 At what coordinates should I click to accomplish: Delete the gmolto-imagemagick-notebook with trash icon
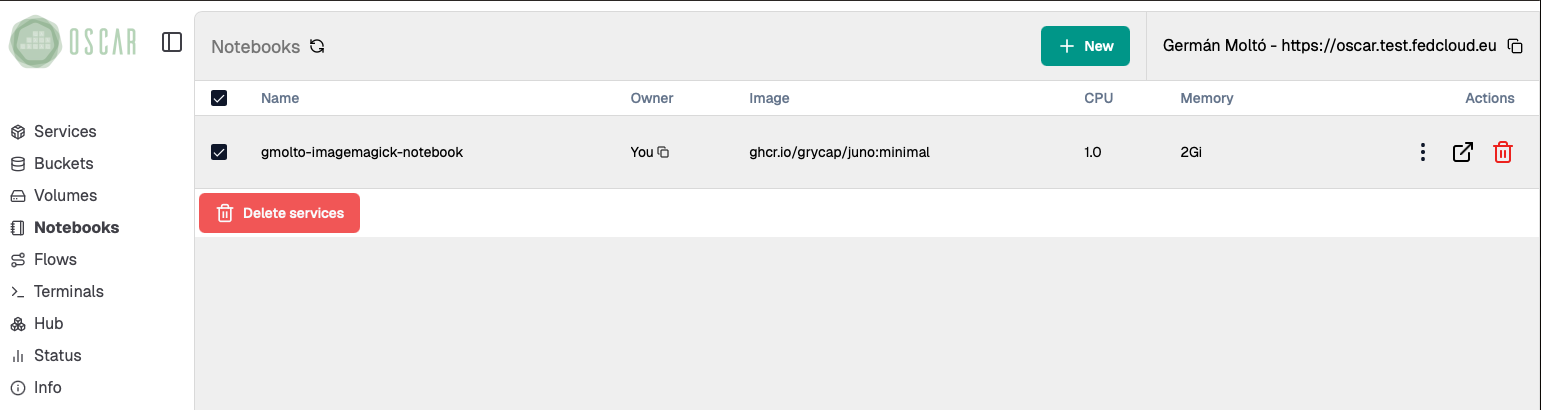[1502, 153]
